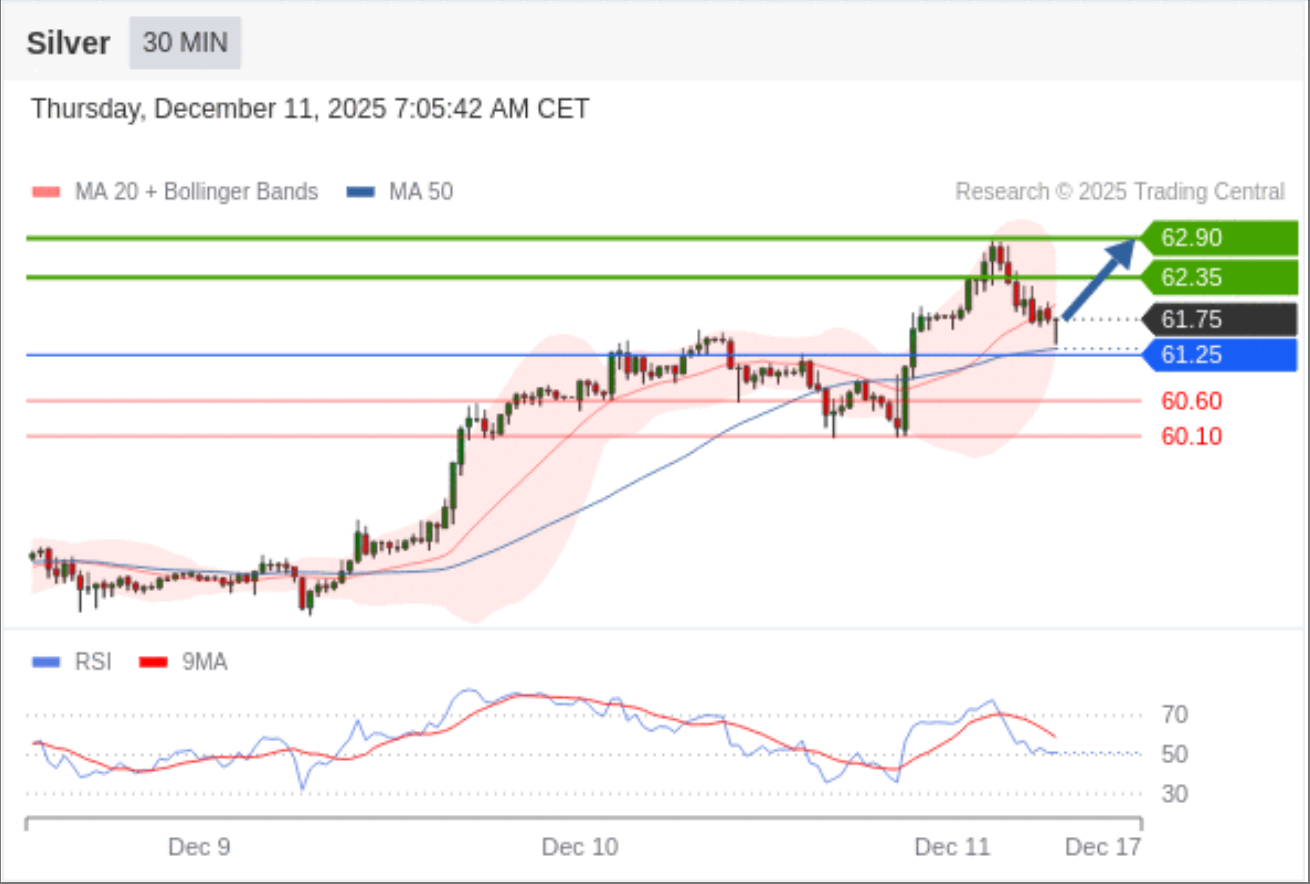Click the 9MA red legend swatch
Image resolution: width=1310 pixels, height=884 pixels.
pos(152,662)
